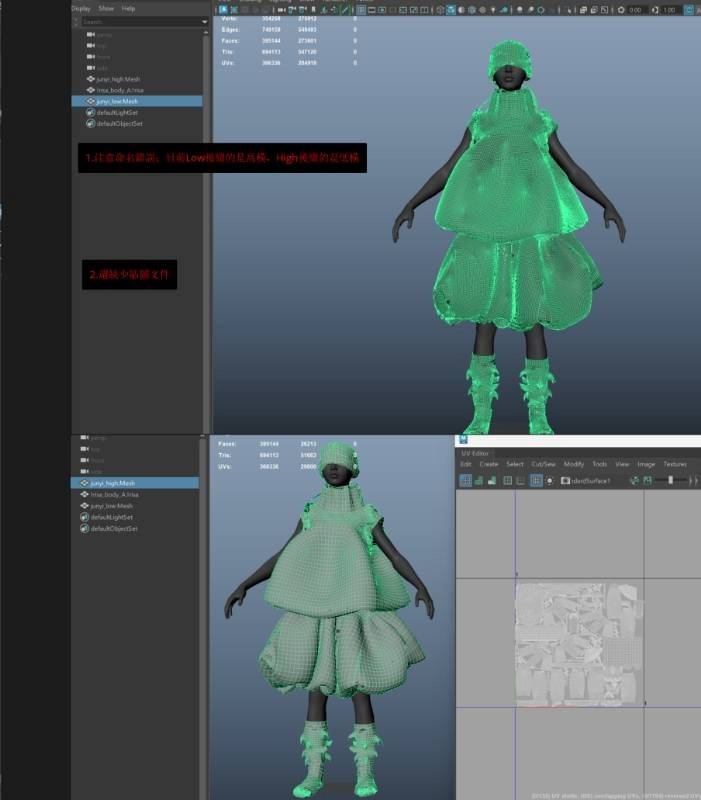The image size is (701, 800).
Task: Click the standardSurface1 texture image icon
Action: [x=565, y=481]
